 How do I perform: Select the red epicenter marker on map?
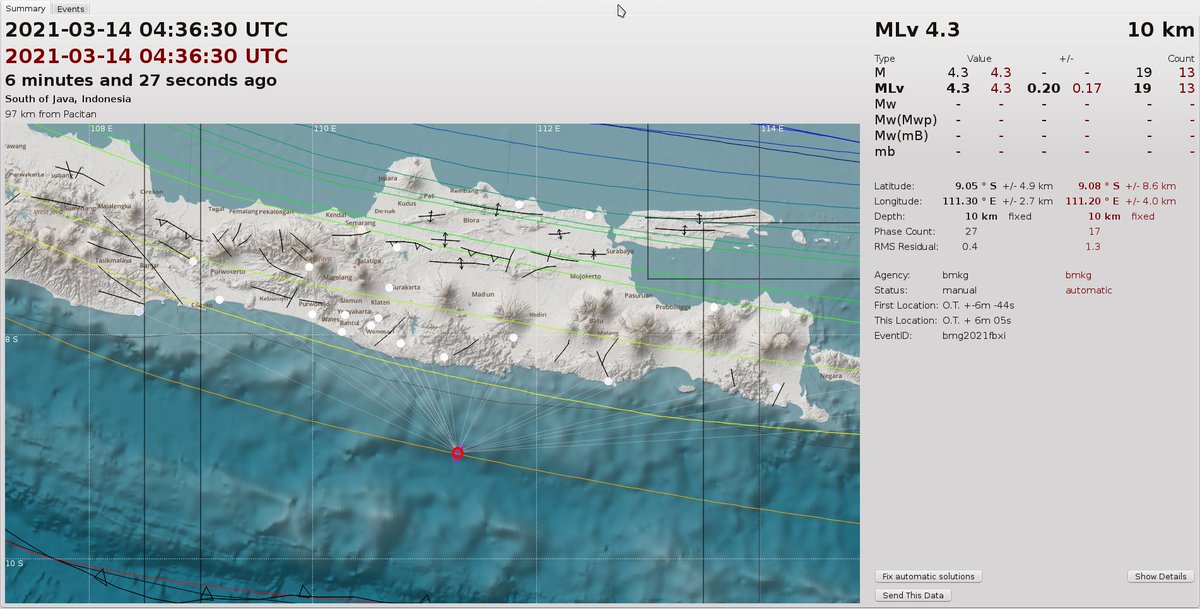(458, 453)
